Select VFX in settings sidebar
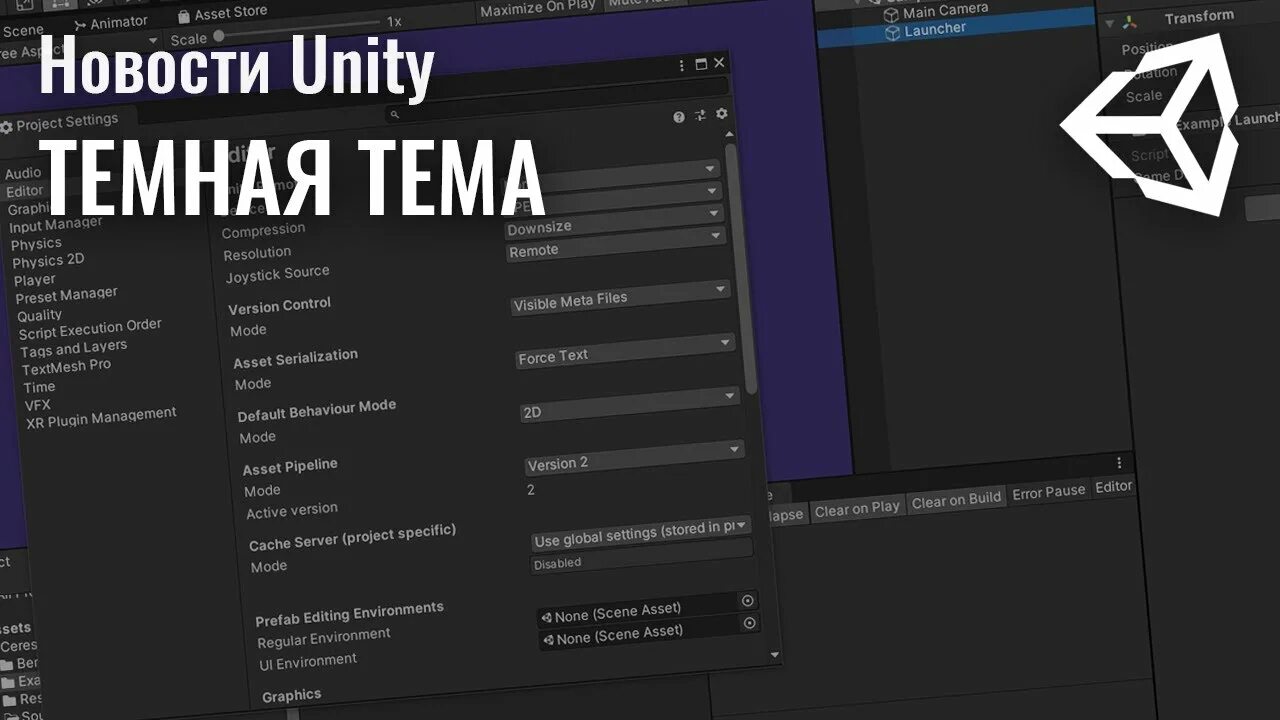This screenshot has width=1280, height=720. tap(38, 405)
